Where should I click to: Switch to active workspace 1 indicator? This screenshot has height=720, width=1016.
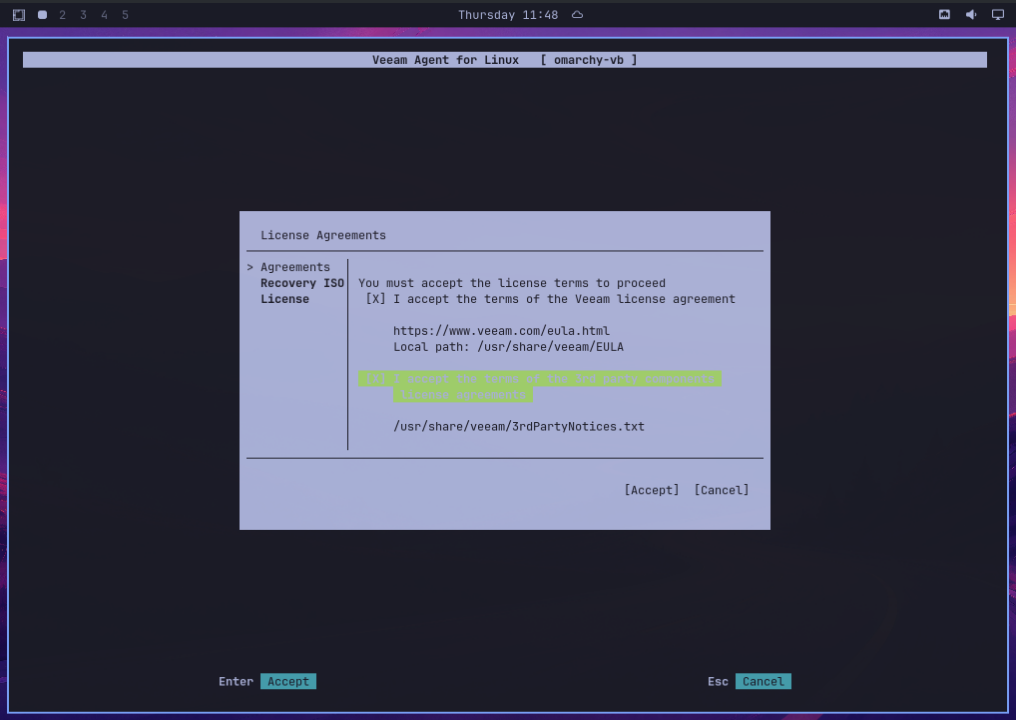42,15
